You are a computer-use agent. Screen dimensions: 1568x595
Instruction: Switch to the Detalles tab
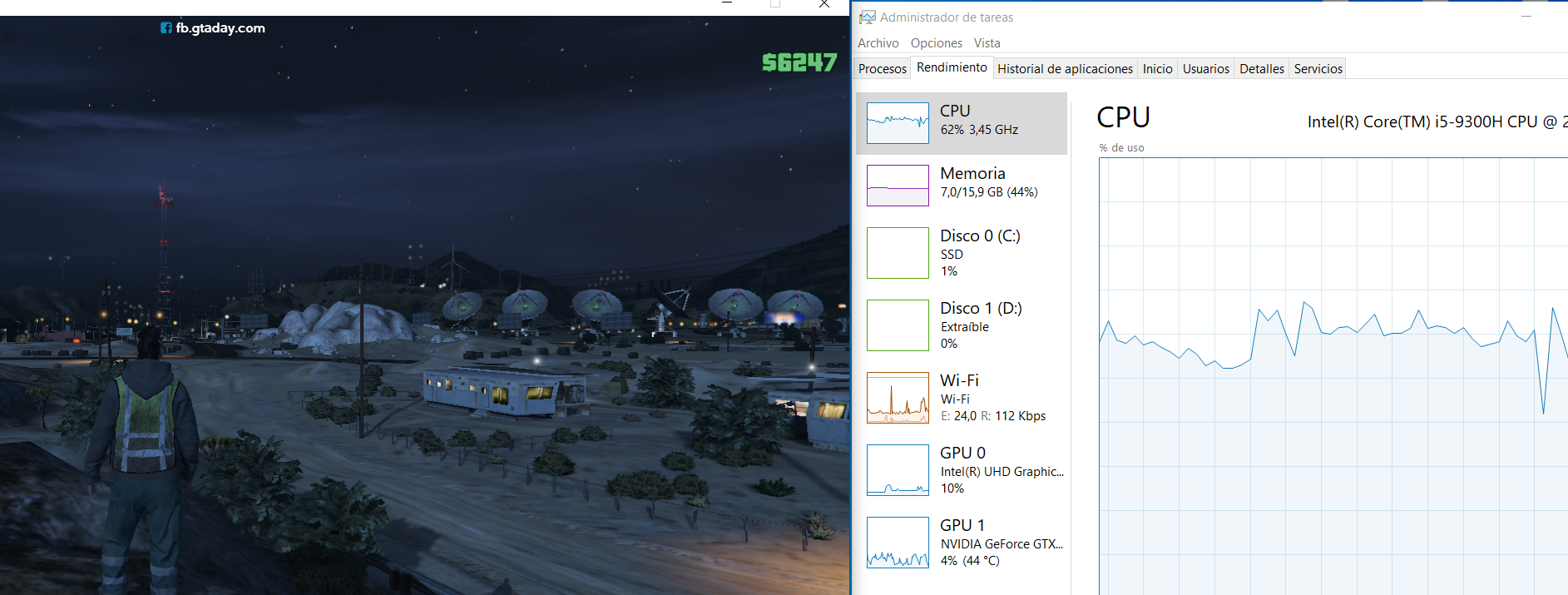point(1261,69)
